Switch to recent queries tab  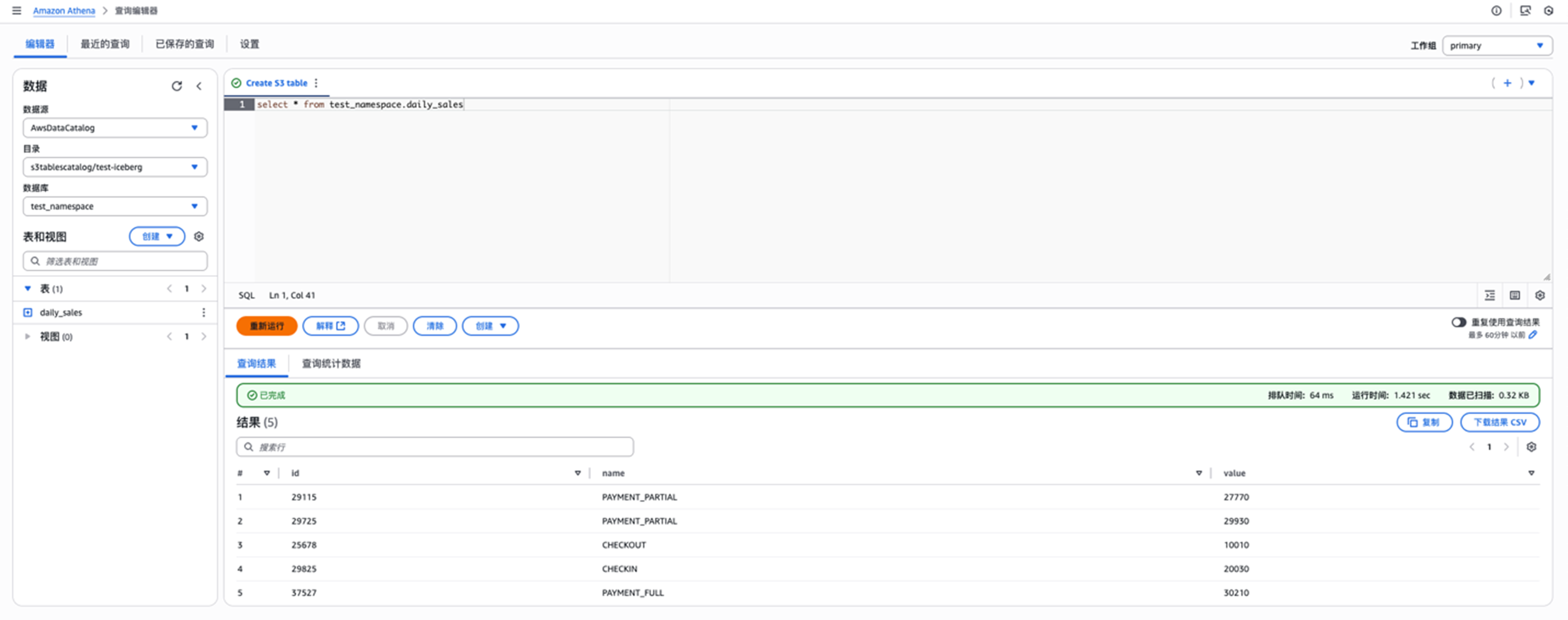click(x=105, y=44)
